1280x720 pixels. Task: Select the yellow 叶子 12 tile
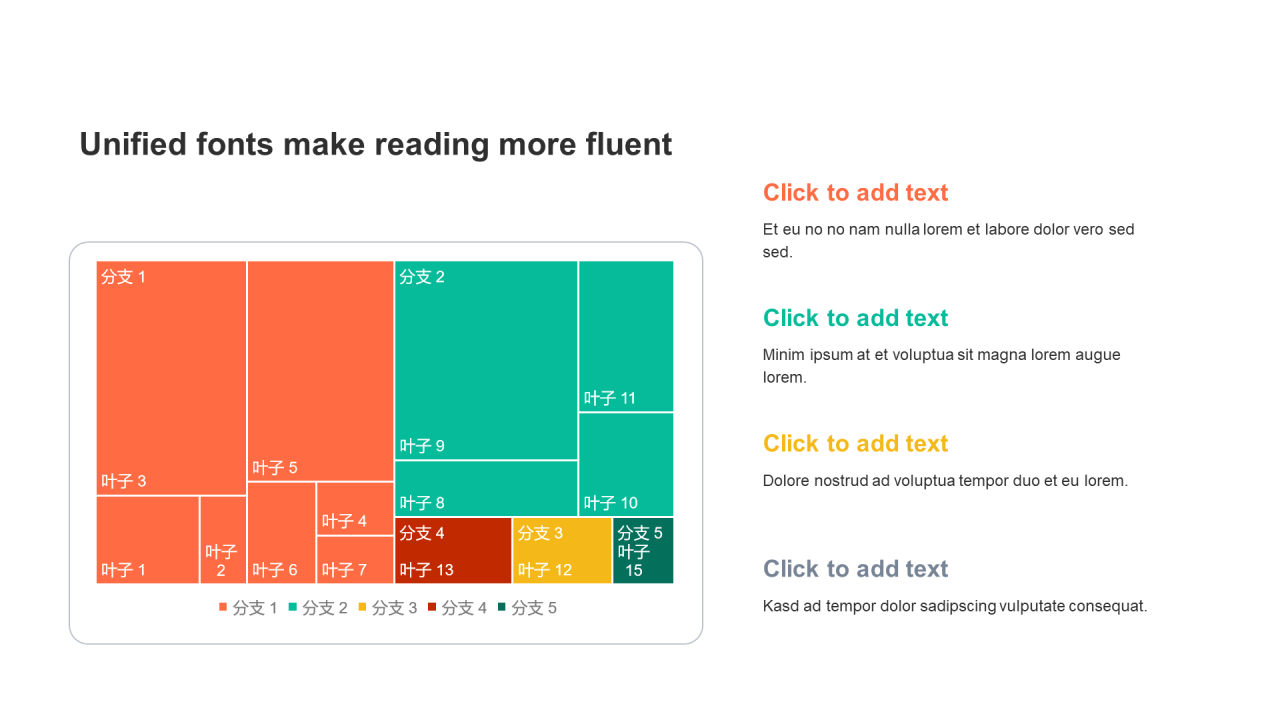pos(562,551)
